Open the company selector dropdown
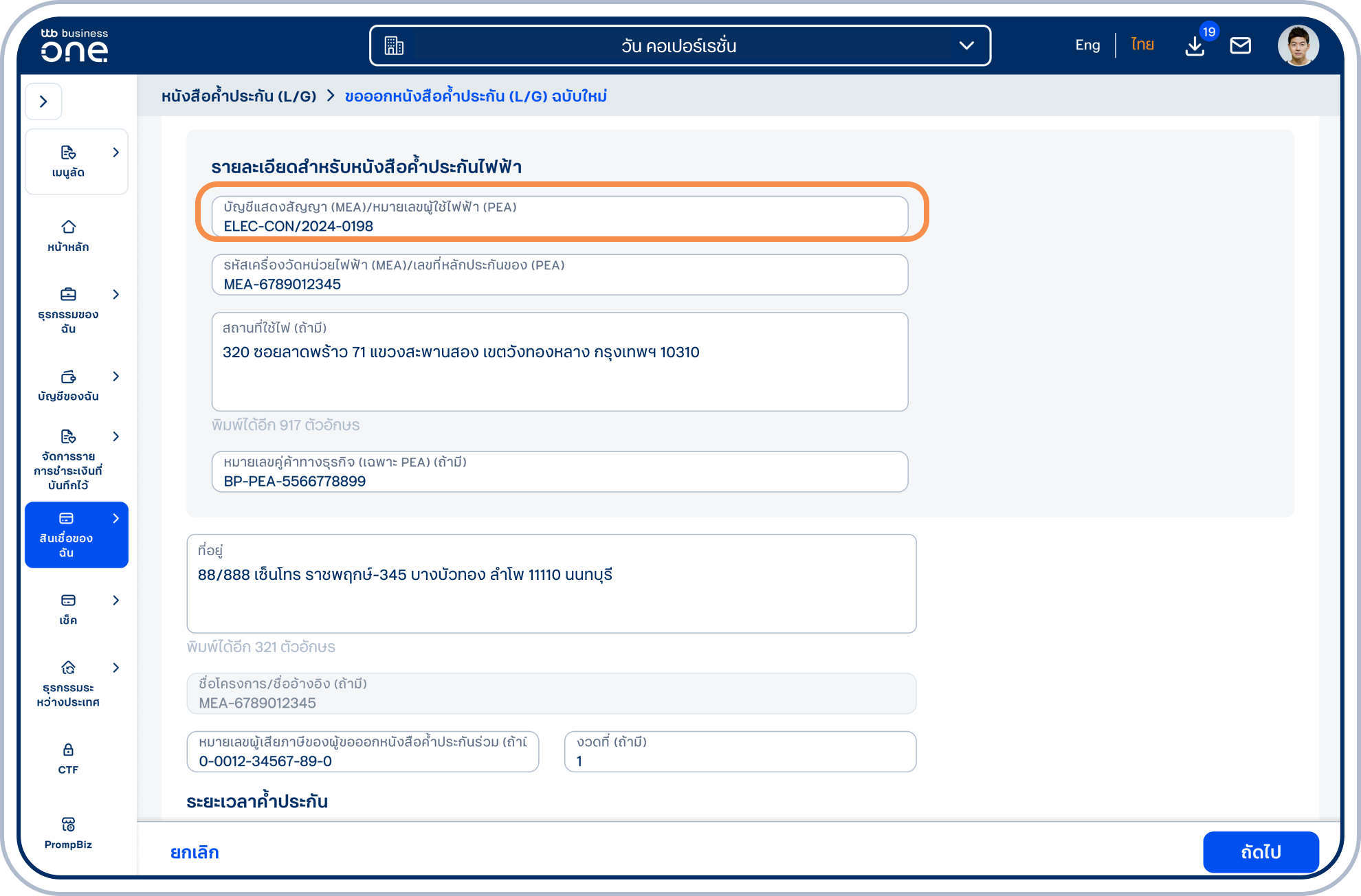Screen dimensions: 1361x896 (680, 46)
